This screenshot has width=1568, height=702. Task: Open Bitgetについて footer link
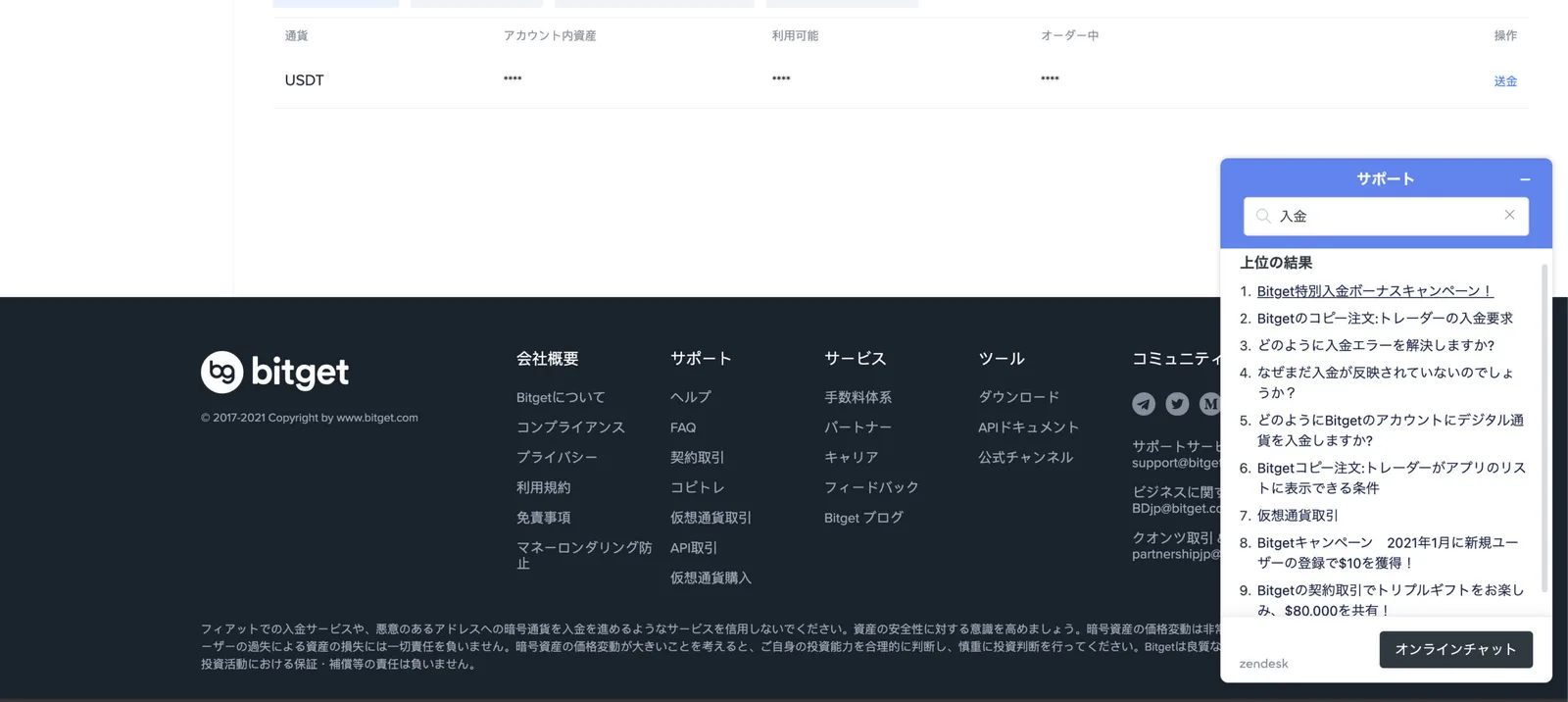(561, 397)
